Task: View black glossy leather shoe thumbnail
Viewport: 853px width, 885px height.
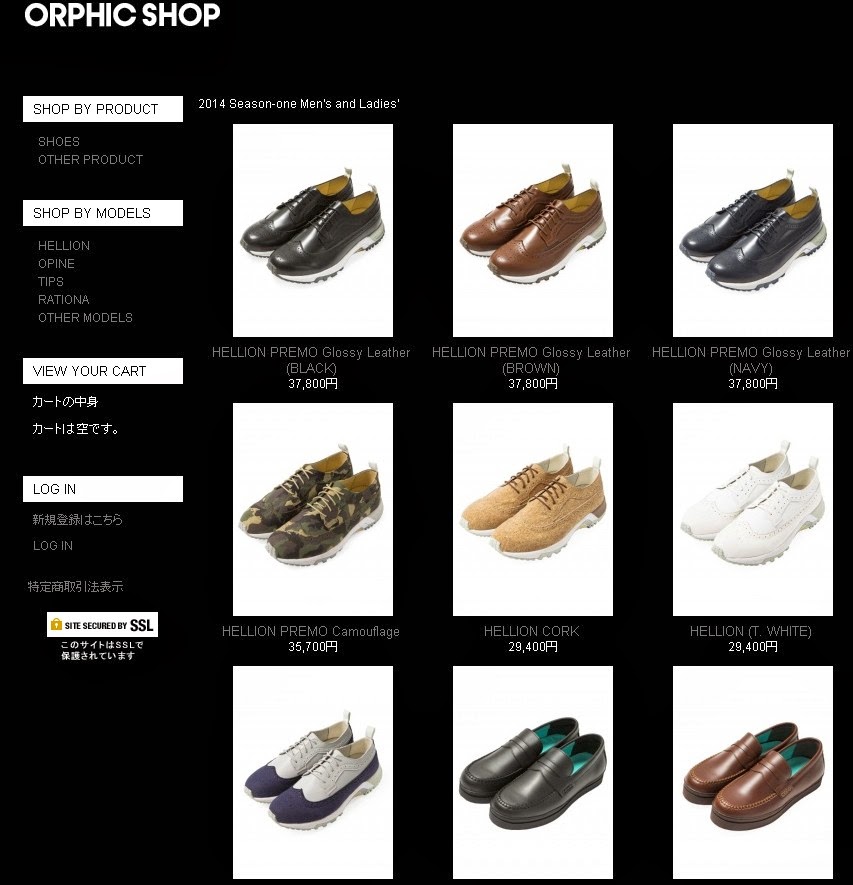Action: pyautogui.click(x=313, y=230)
